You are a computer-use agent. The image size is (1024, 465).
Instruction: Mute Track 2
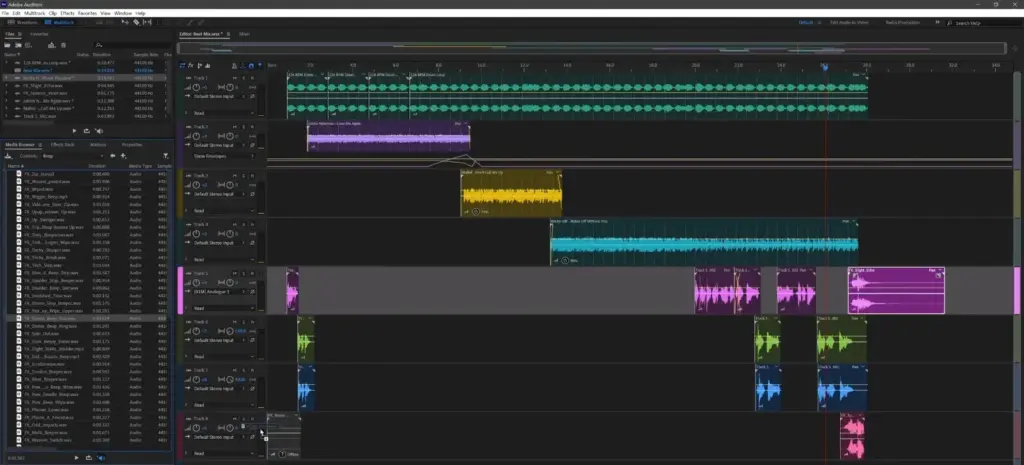click(x=235, y=127)
